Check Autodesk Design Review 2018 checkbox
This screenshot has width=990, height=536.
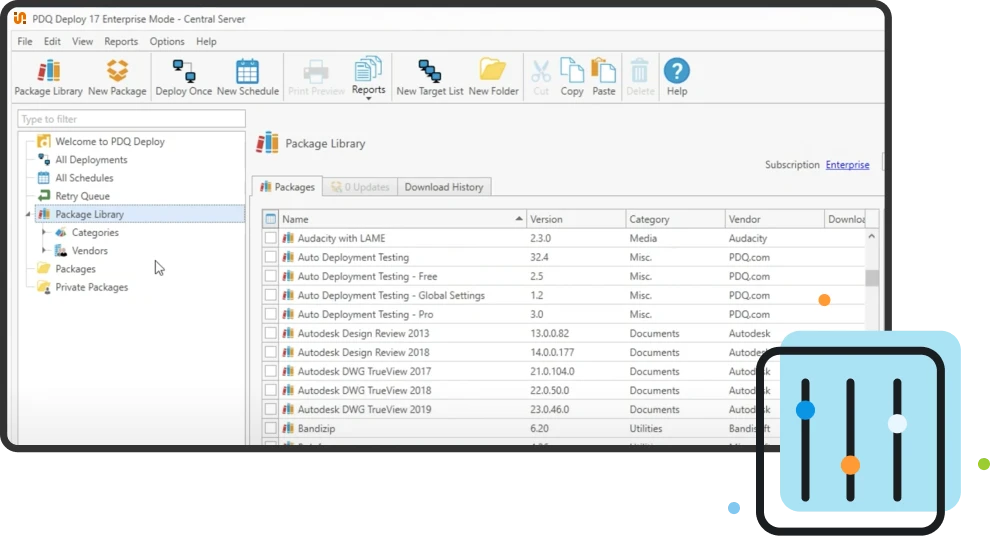tap(270, 352)
